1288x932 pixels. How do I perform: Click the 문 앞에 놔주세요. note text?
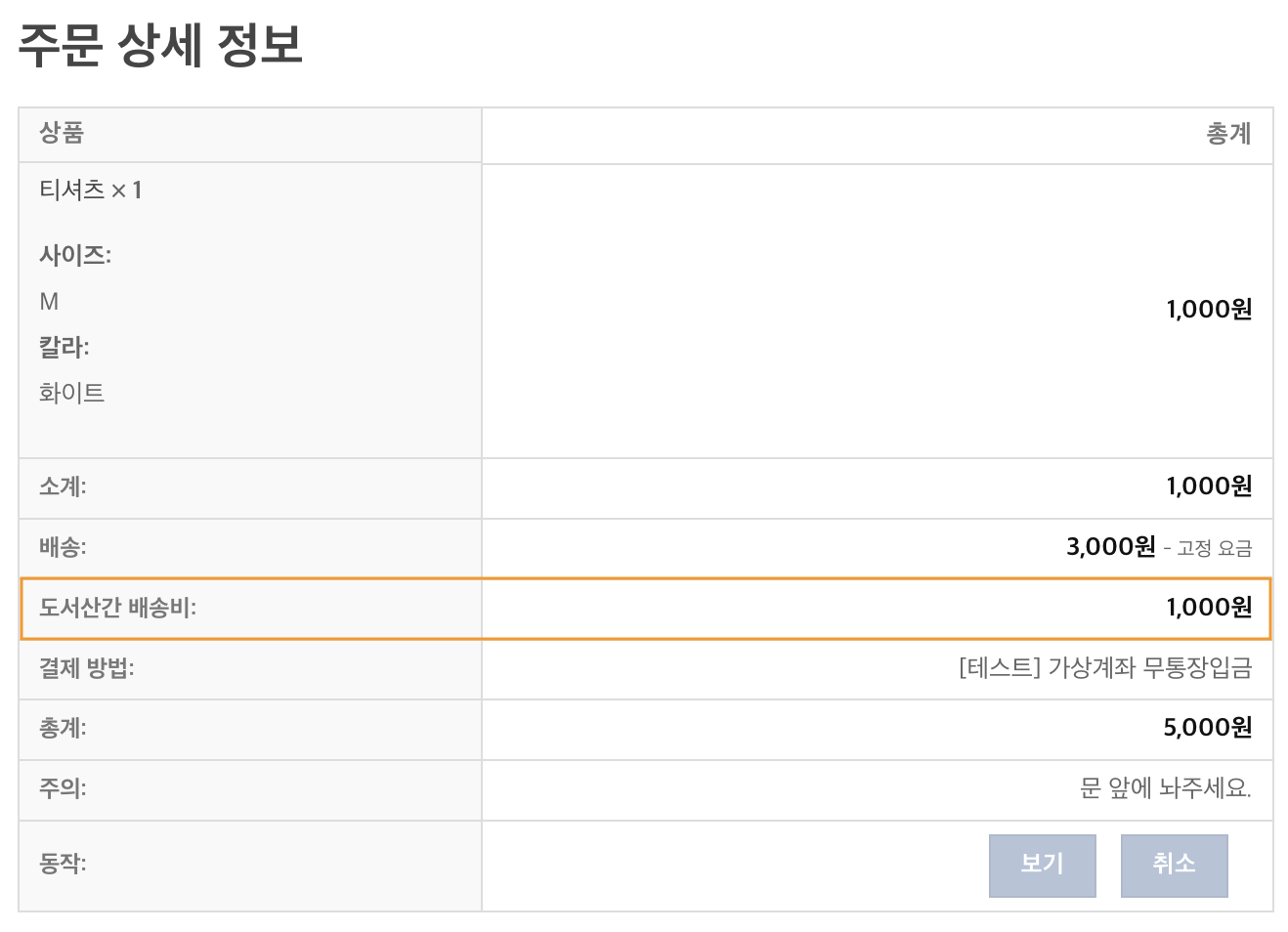pos(1166,788)
